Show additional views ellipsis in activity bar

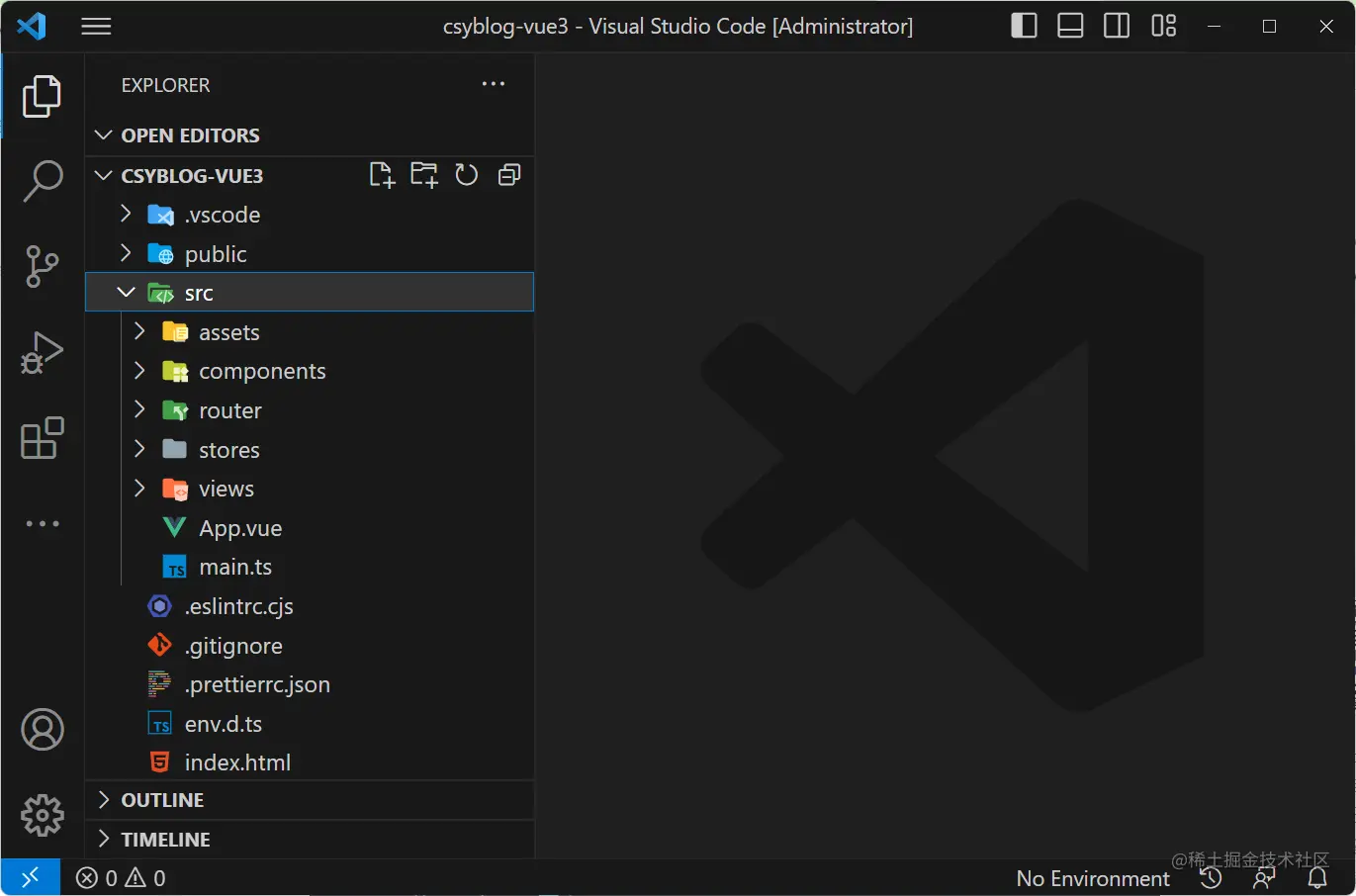click(x=42, y=523)
